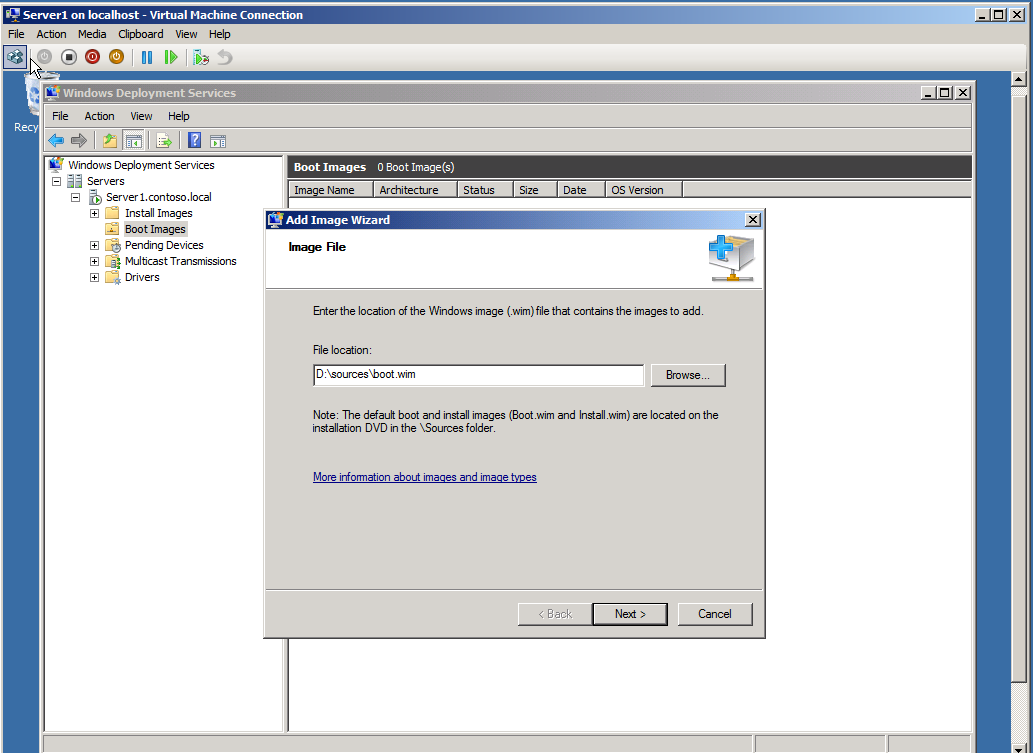Open the Action menu in Windows Deployment Services
Viewport: 1033px width, 753px height.
[99, 116]
